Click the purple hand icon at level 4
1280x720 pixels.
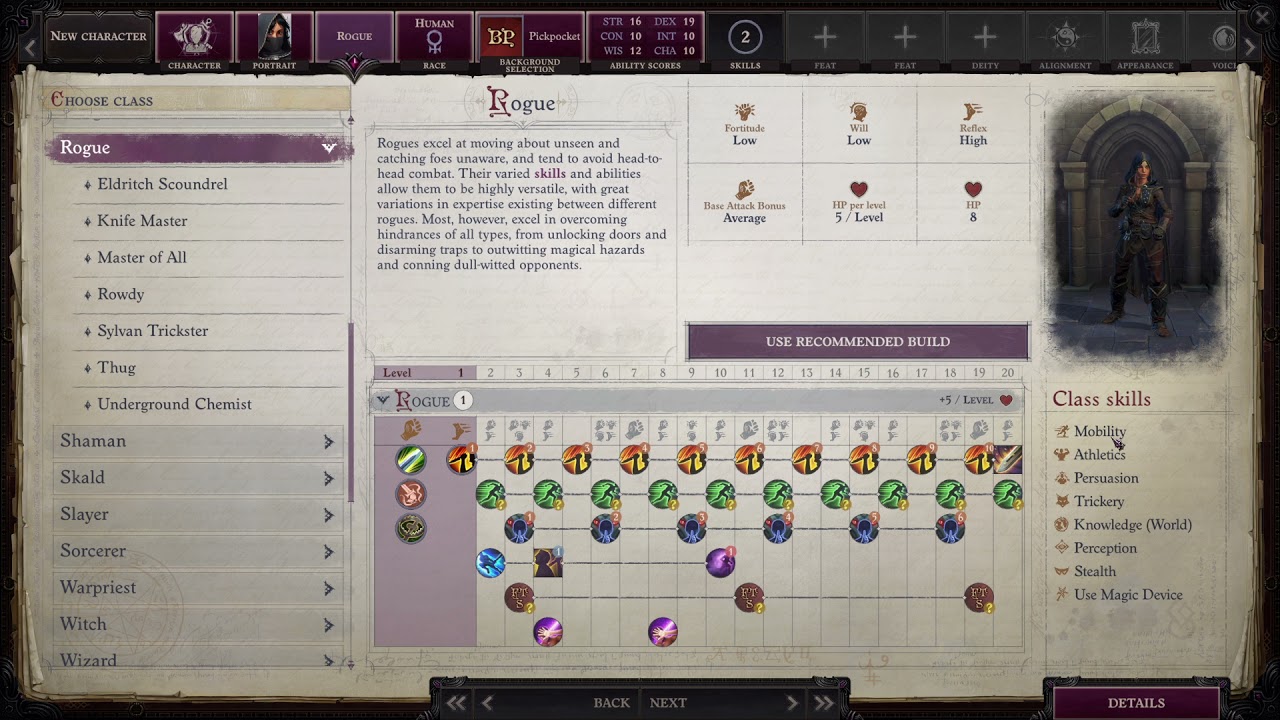pos(547,632)
